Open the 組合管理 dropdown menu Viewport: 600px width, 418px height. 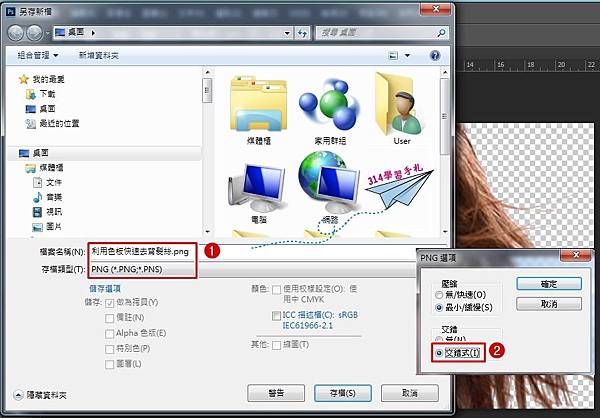(x=38, y=56)
